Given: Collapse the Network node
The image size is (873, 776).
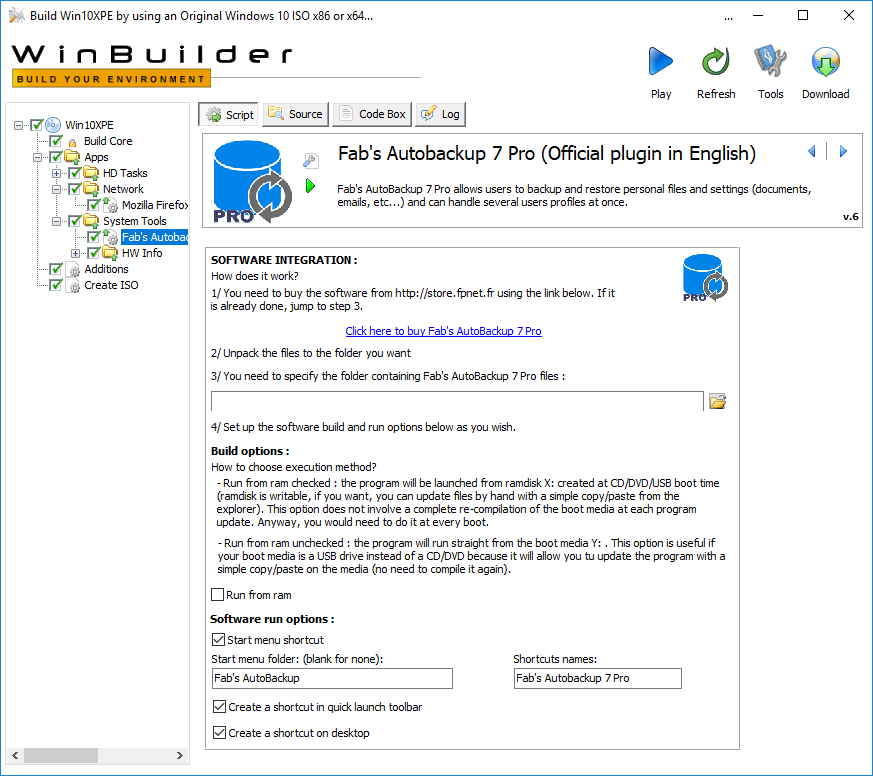Looking at the screenshot, I should [x=56, y=189].
